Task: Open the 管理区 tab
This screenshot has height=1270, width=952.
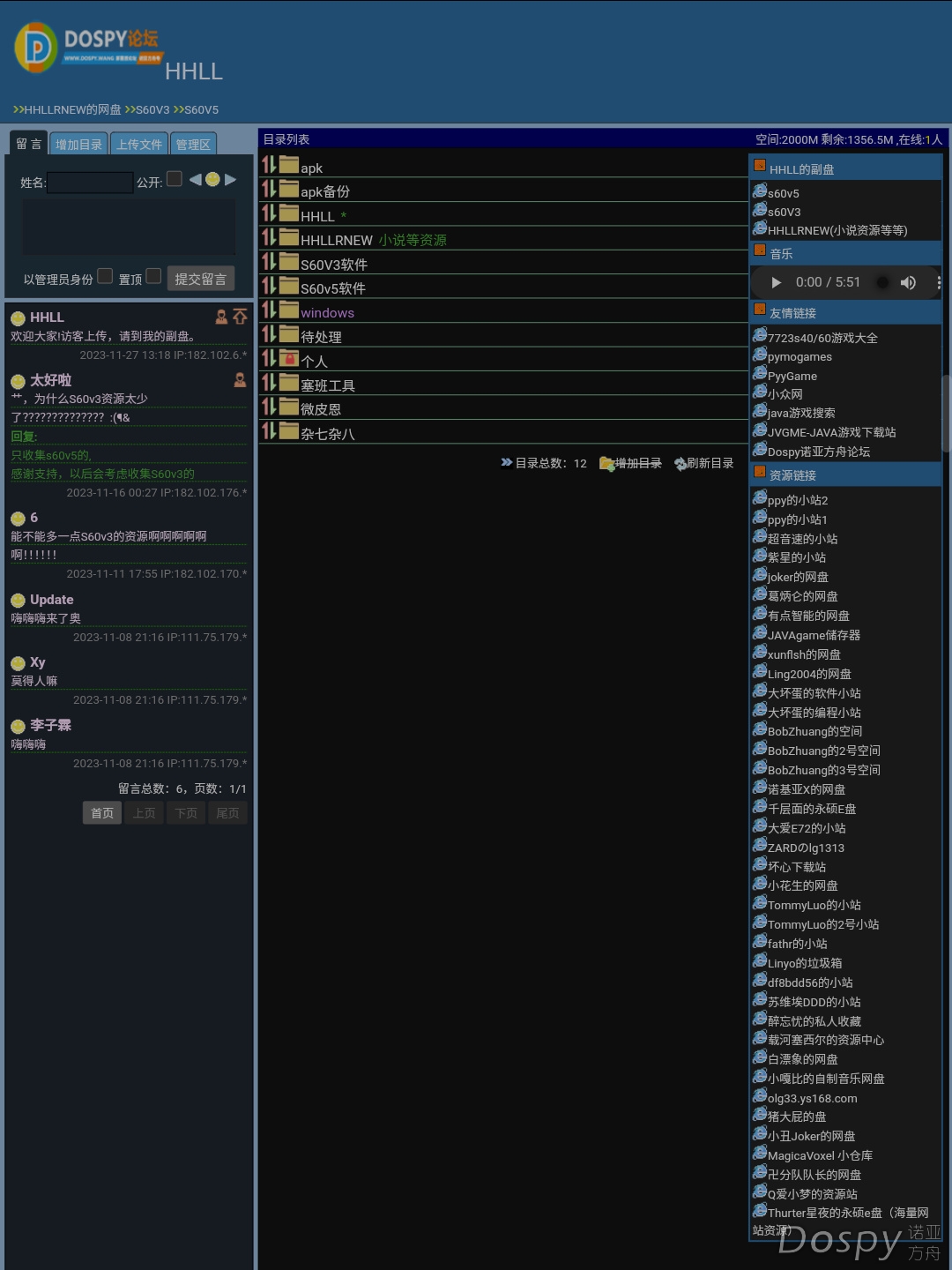Action: tap(192, 145)
